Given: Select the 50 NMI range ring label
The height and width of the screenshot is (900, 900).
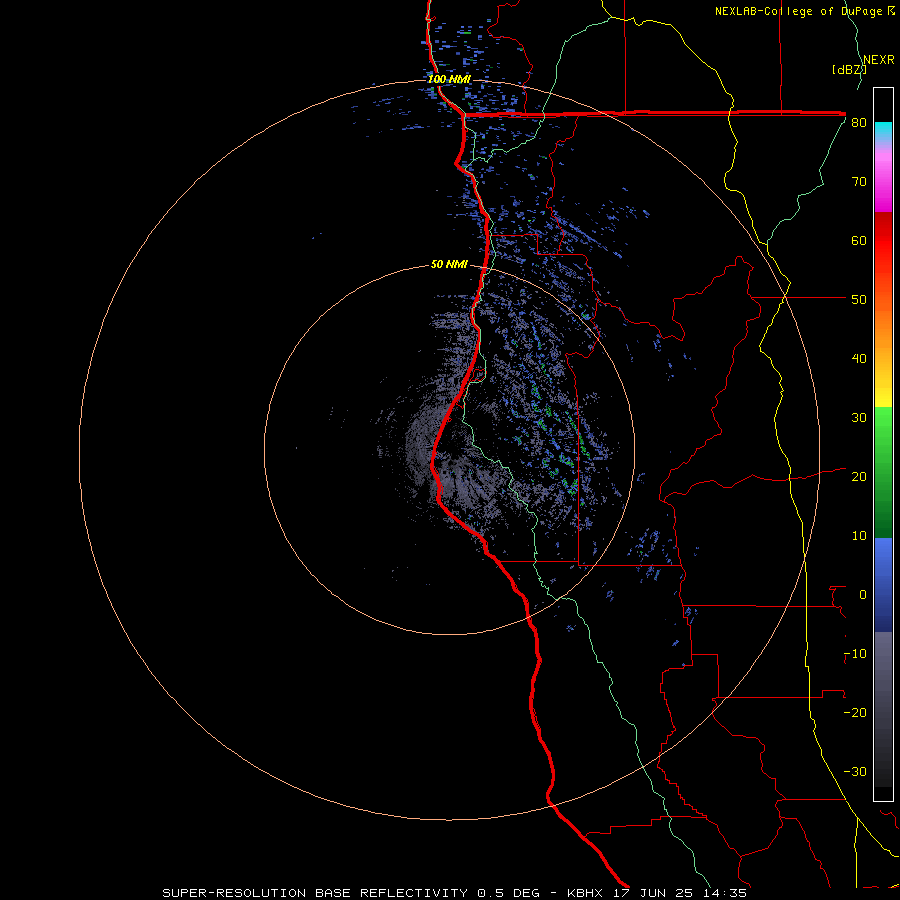Looking at the screenshot, I should (449, 264).
